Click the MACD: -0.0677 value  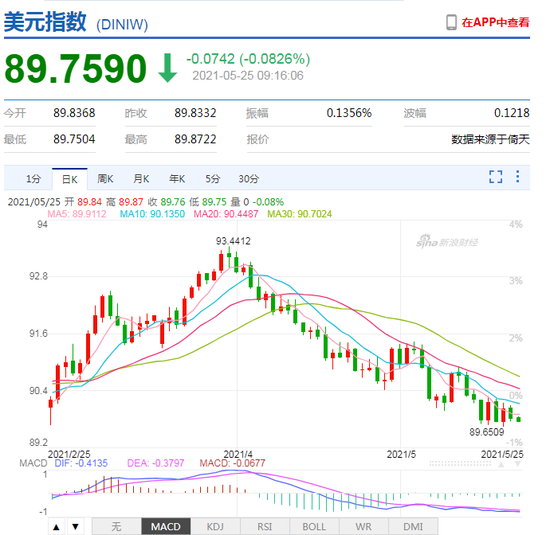[233, 463]
